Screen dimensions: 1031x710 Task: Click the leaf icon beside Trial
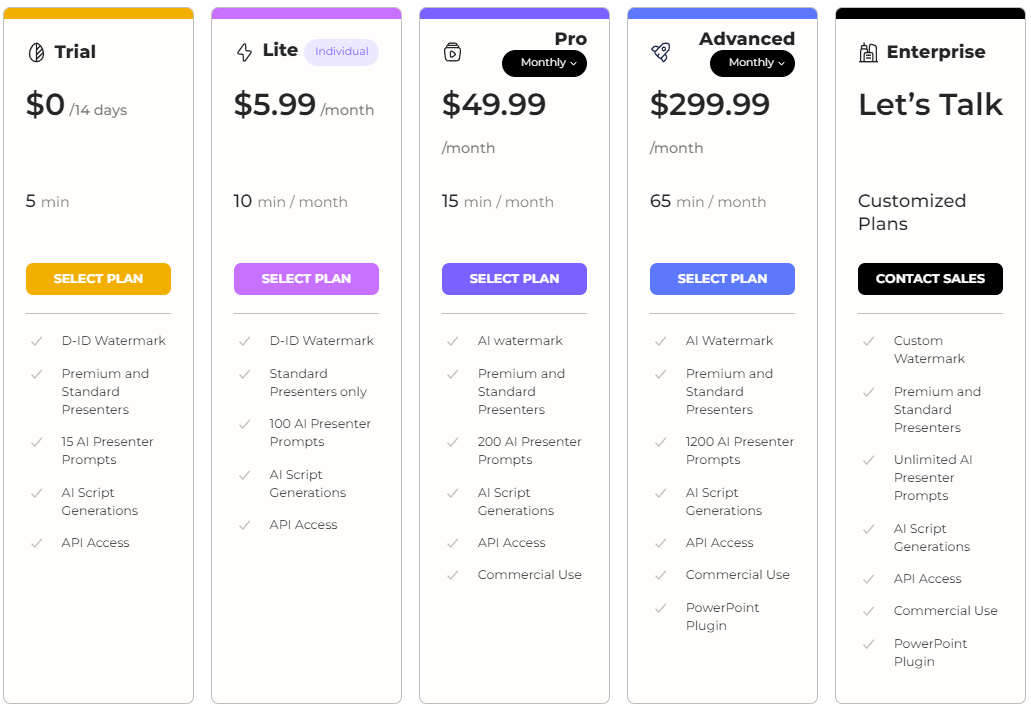37,52
